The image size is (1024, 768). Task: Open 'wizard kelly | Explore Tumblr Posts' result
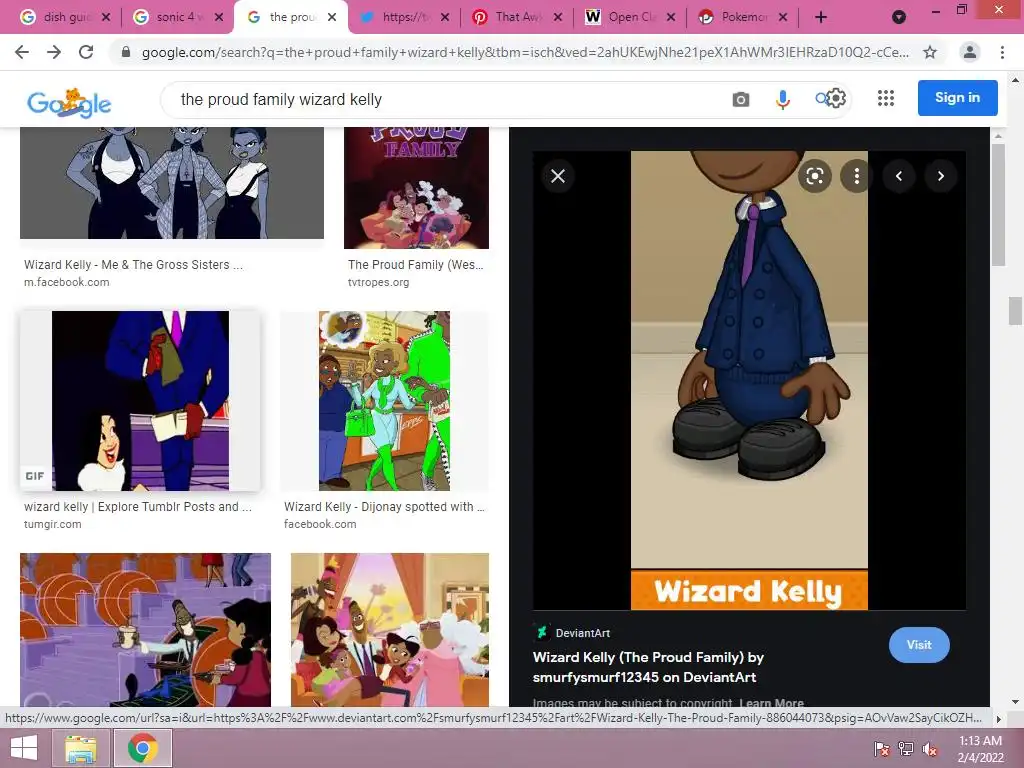[138, 507]
